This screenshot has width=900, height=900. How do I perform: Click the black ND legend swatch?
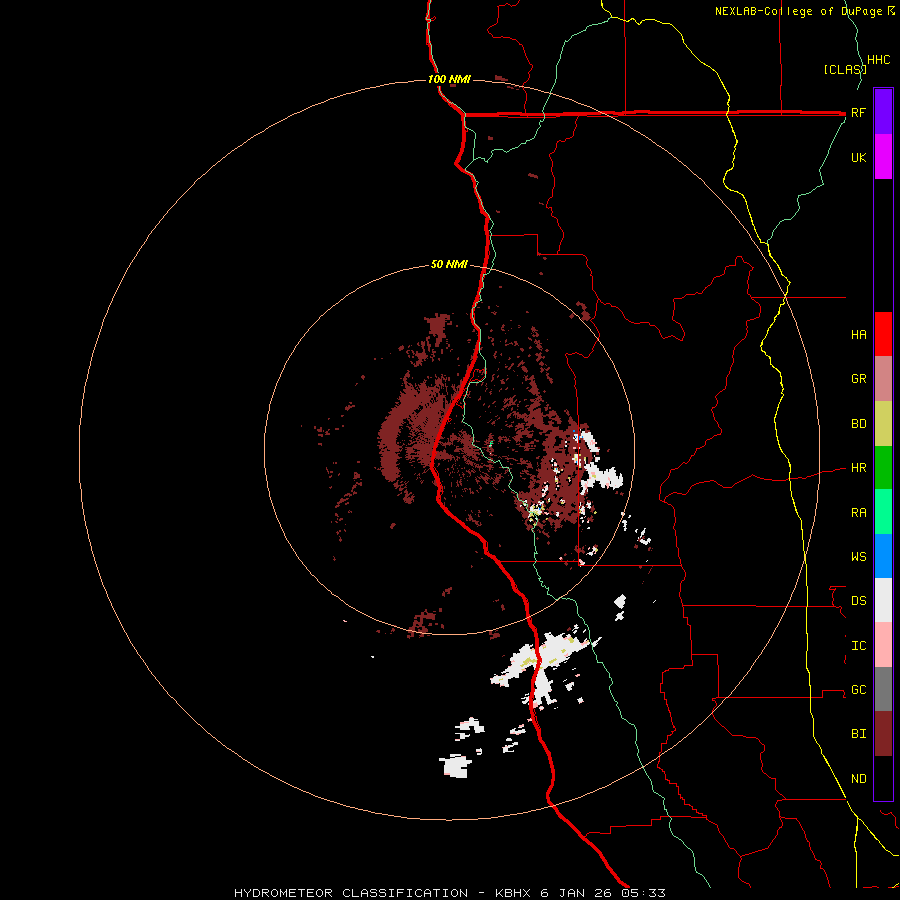[x=883, y=778]
